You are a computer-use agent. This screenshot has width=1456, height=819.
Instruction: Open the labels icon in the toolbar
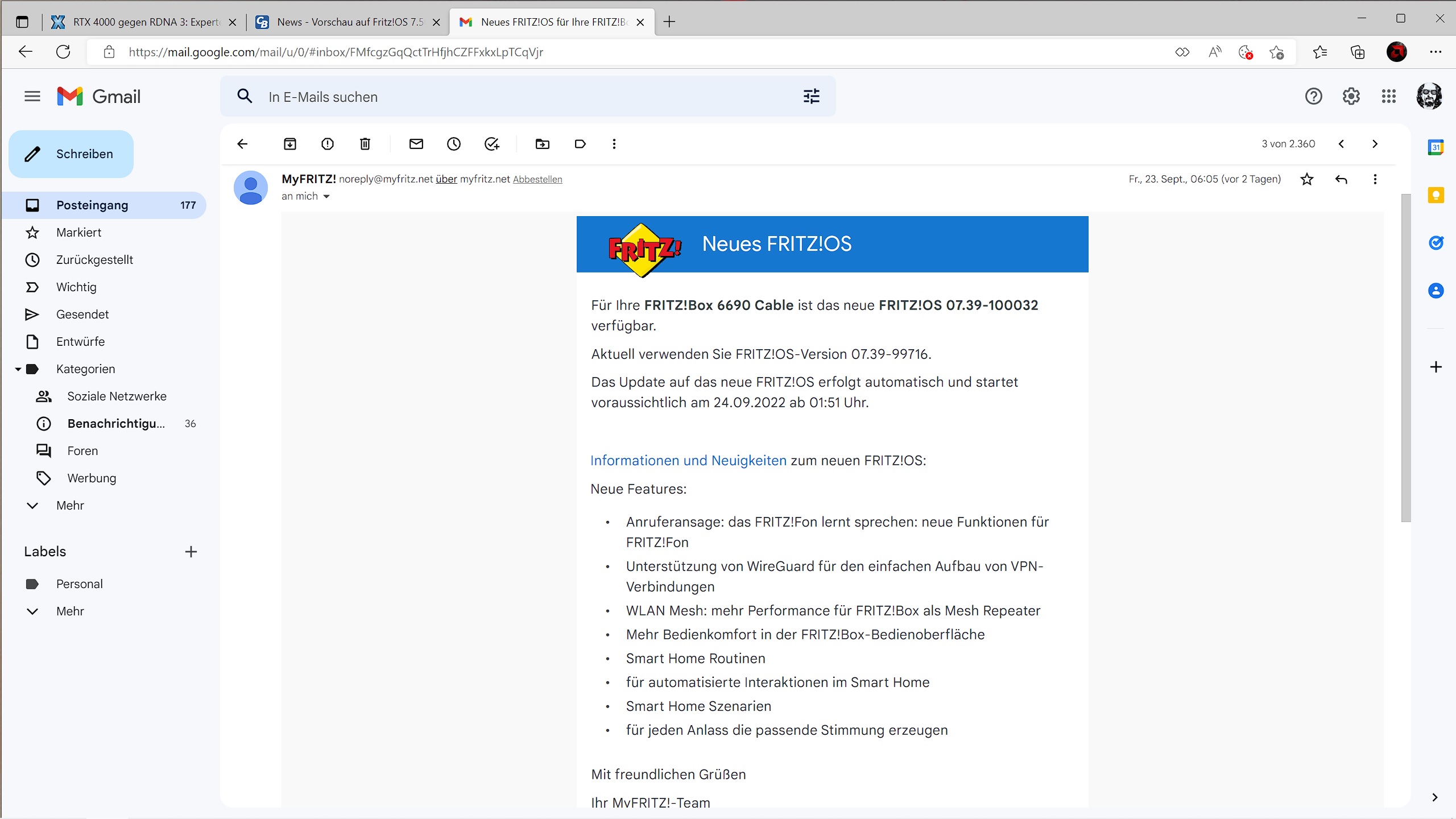(x=580, y=144)
